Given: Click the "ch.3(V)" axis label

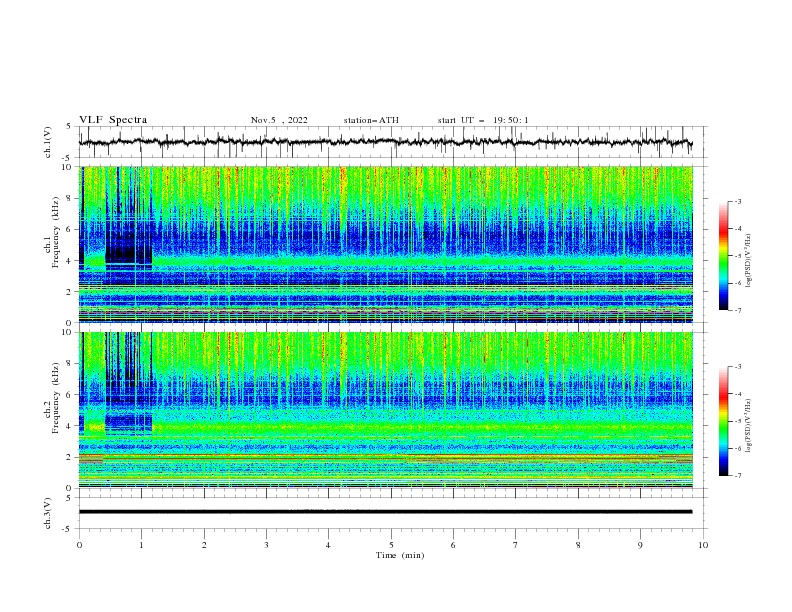Looking at the screenshot, I should [x=48, y=513].
